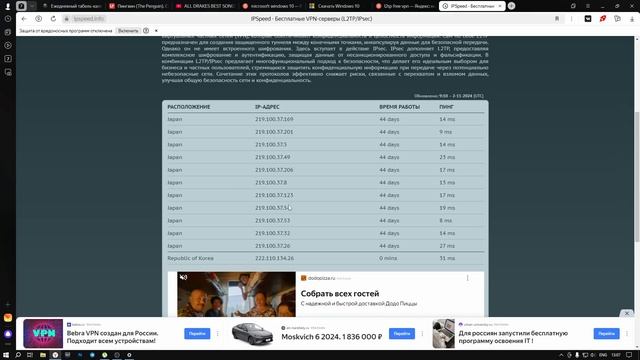640x360 pixels.
Task: Switch to the Пингвин (The Penguin) tab
Action: pyautogui.click(x=138, y=6)
